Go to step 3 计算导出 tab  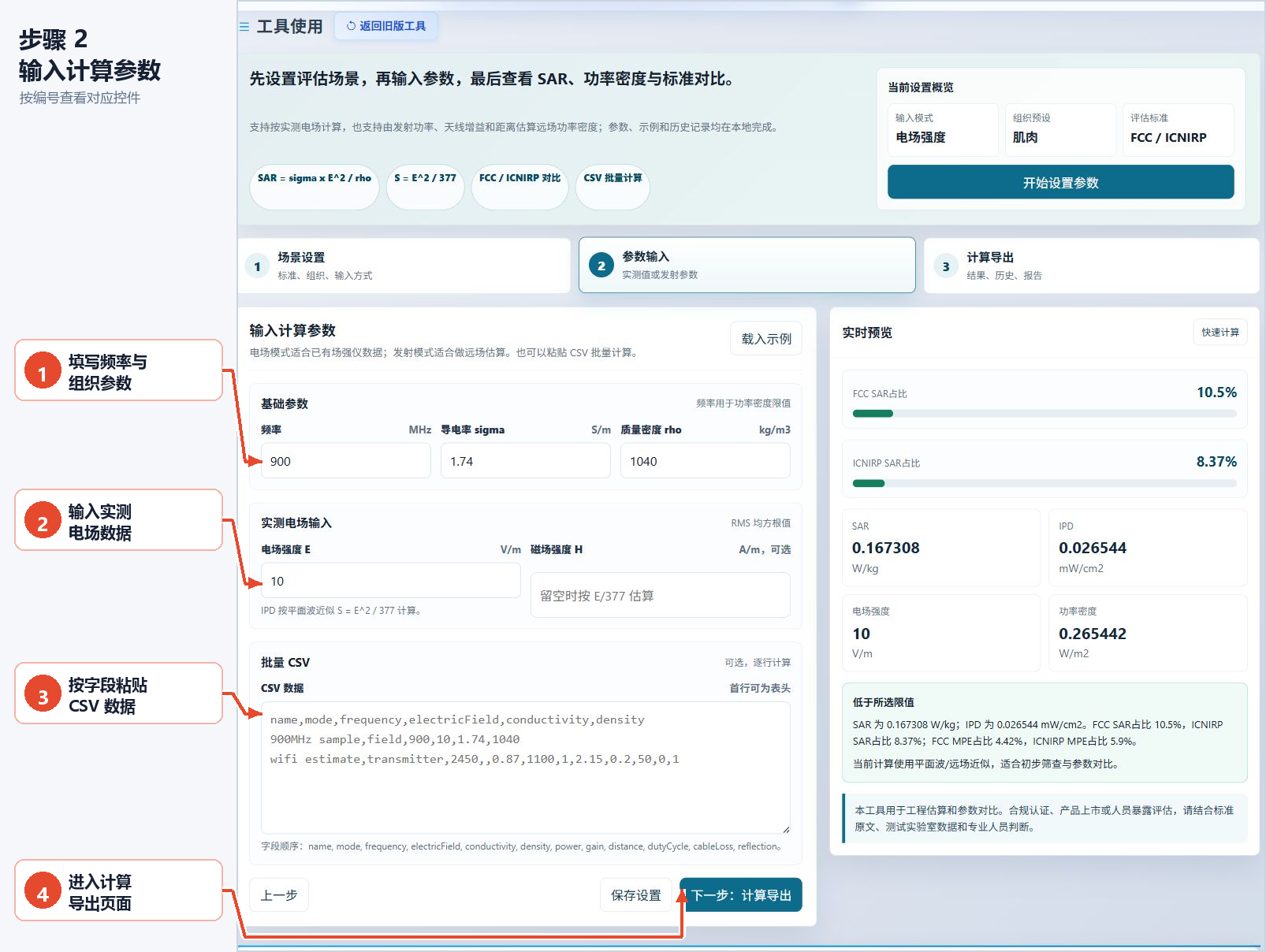click(1091, 266)
